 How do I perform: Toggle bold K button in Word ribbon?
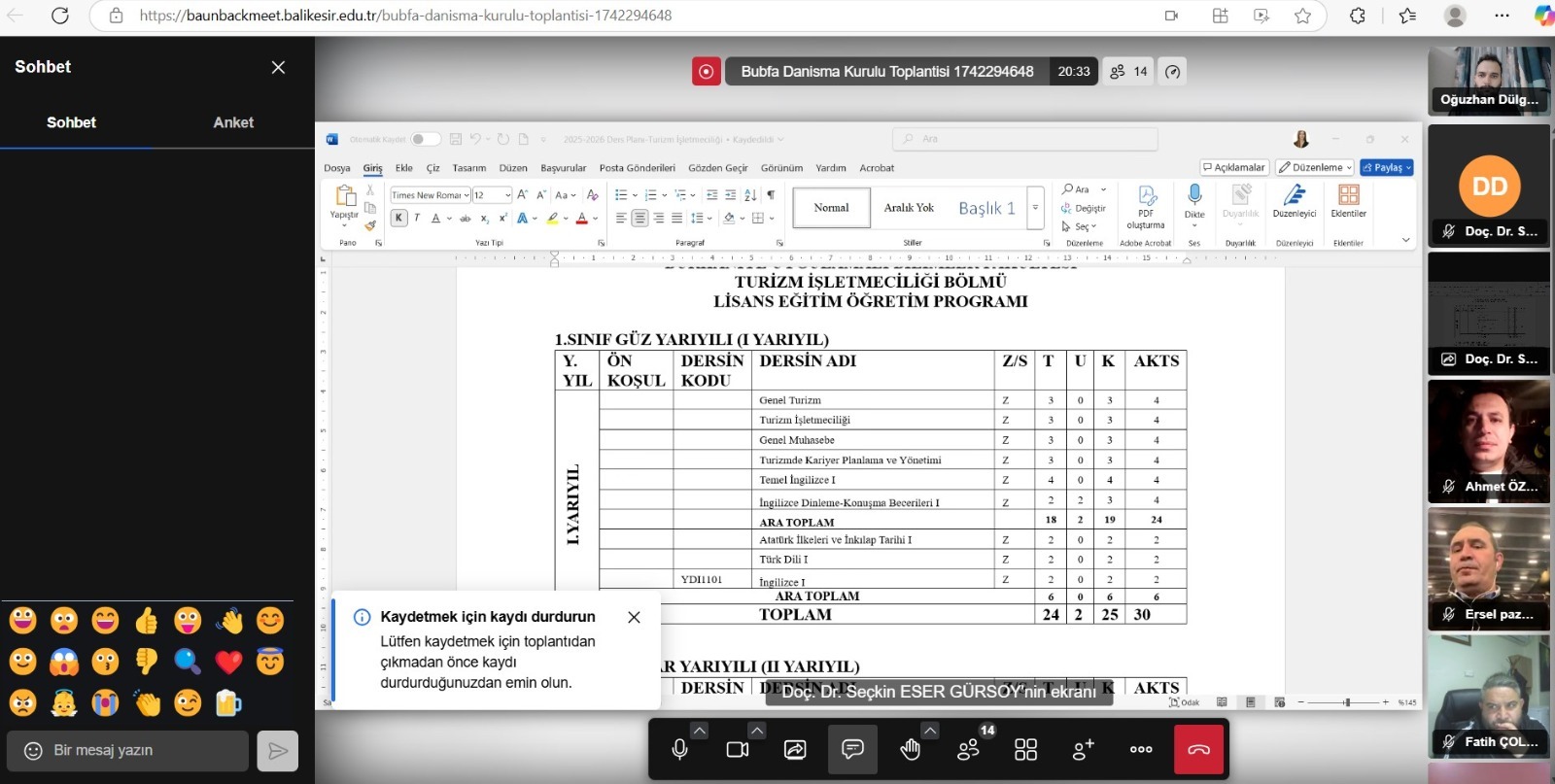pyautogui.click(x=398, y=219)
